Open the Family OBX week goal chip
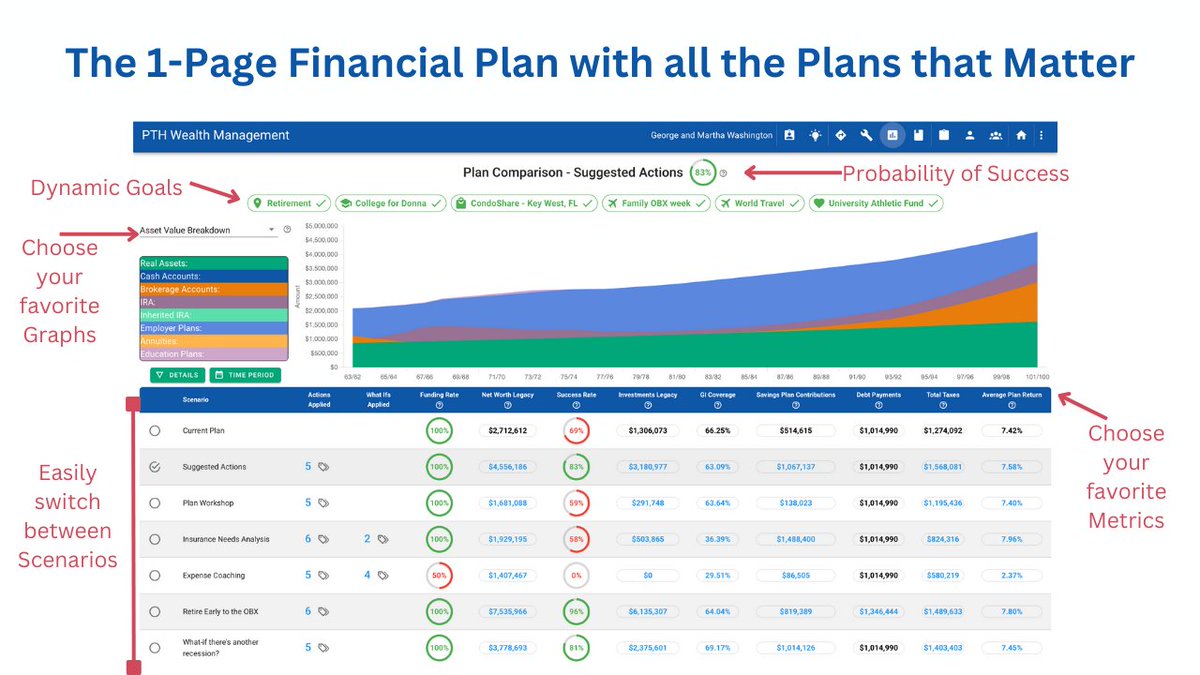The image size is (1200, 675). point(657,203)
